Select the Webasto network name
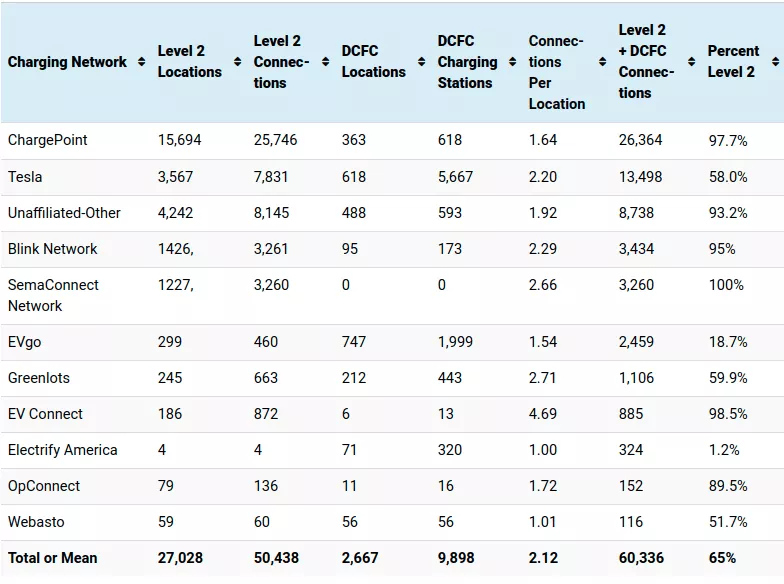Image resolution: width=784 pixels, height=584 pixels. 36,522
